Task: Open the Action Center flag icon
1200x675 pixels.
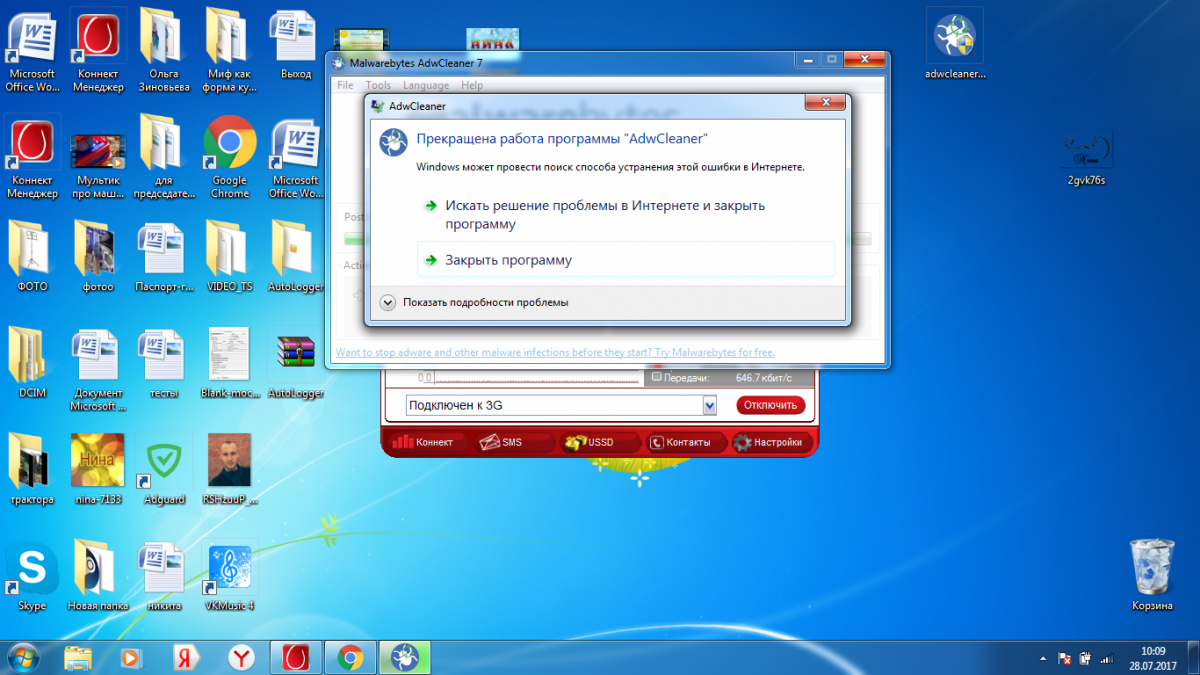Action: click(1065, 658)
